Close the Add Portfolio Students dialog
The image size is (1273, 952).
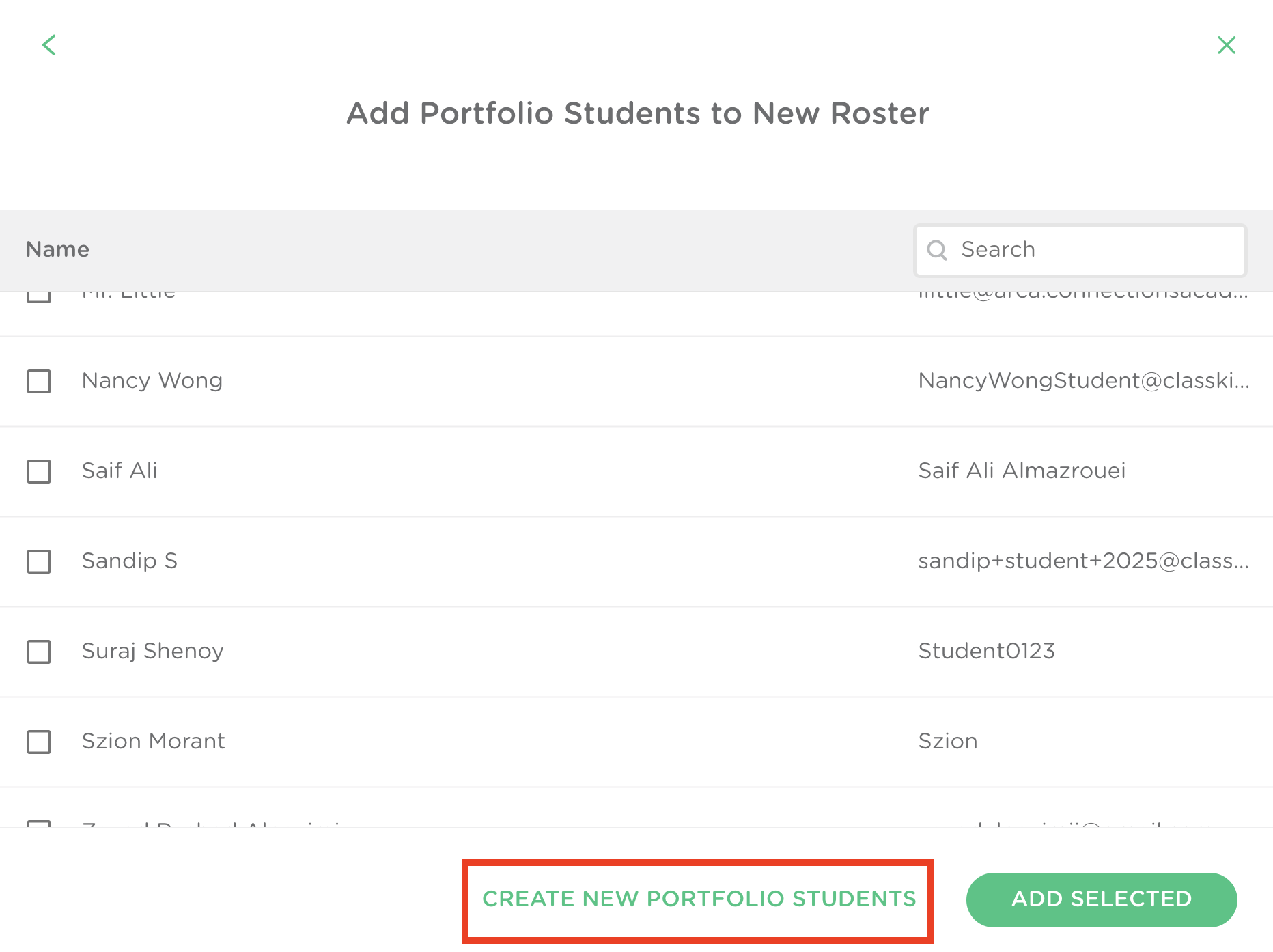(x=1227, y=45)
